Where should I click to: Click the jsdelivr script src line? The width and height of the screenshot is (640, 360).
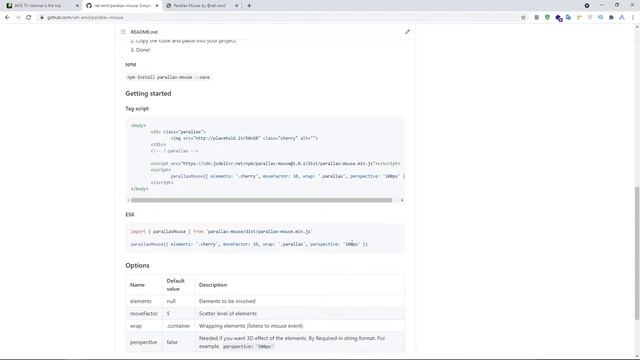pos(276,163)
